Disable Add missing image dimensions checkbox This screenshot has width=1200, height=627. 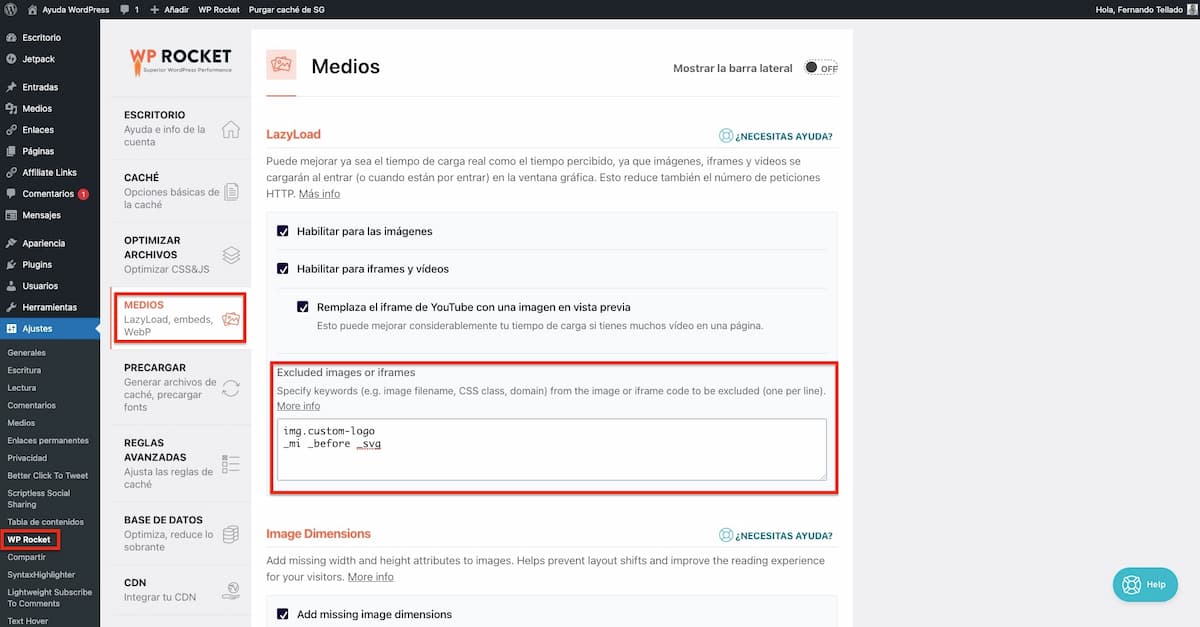pos(283,614)
